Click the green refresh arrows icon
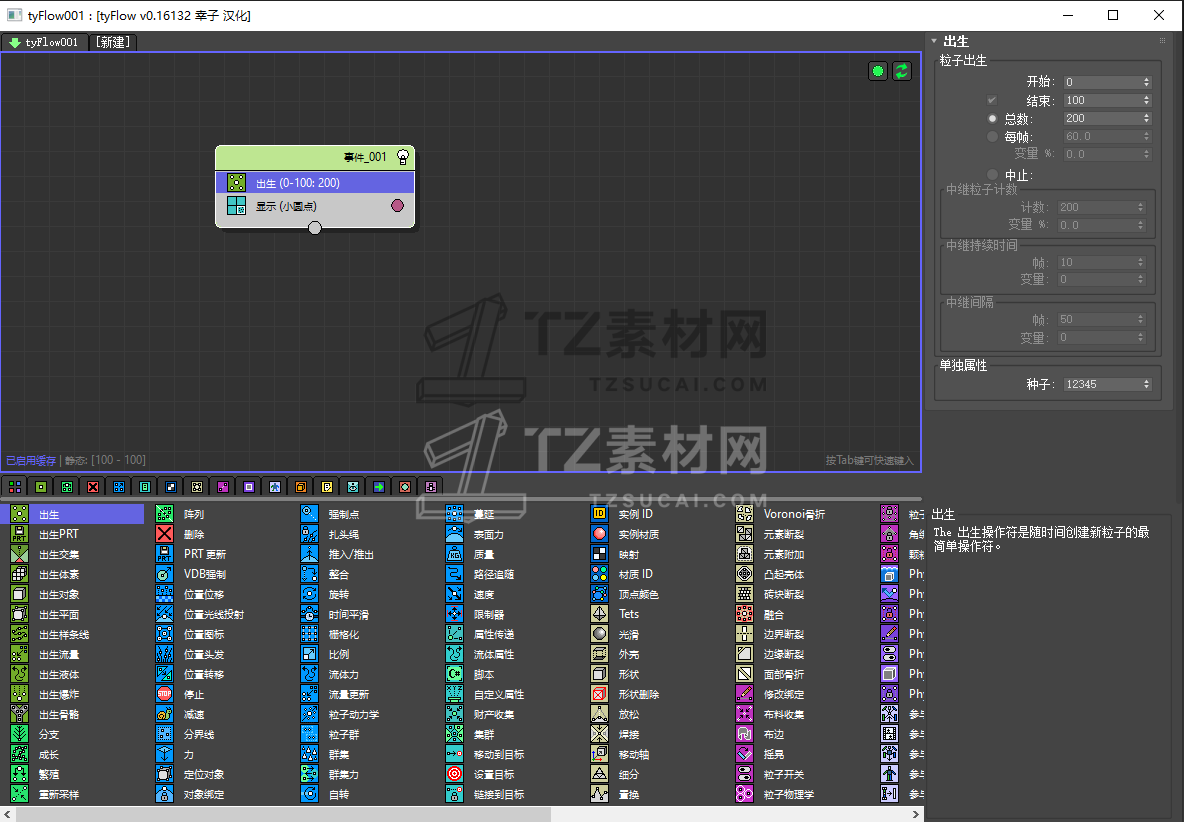1184x822 pixels. point(902,71)
